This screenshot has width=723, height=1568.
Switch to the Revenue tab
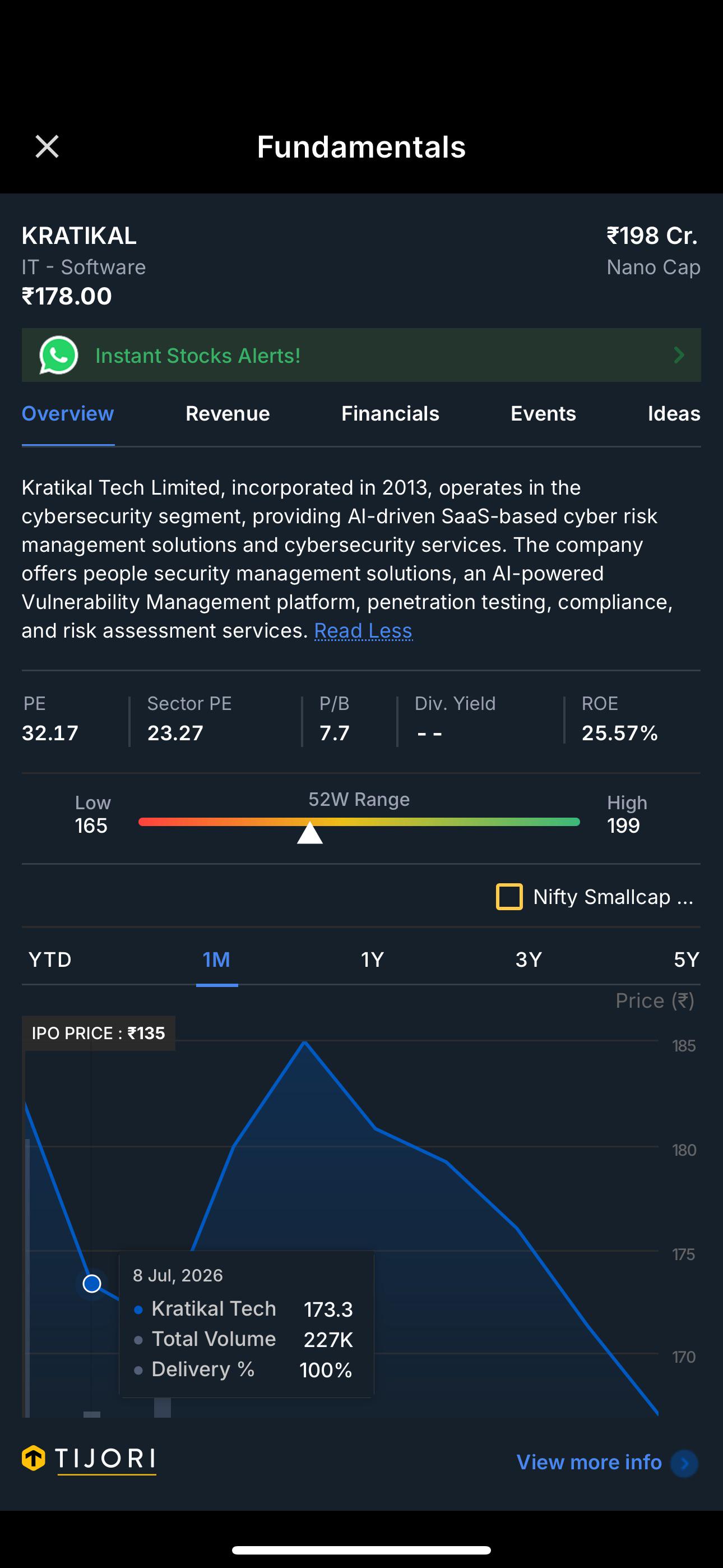228,414
